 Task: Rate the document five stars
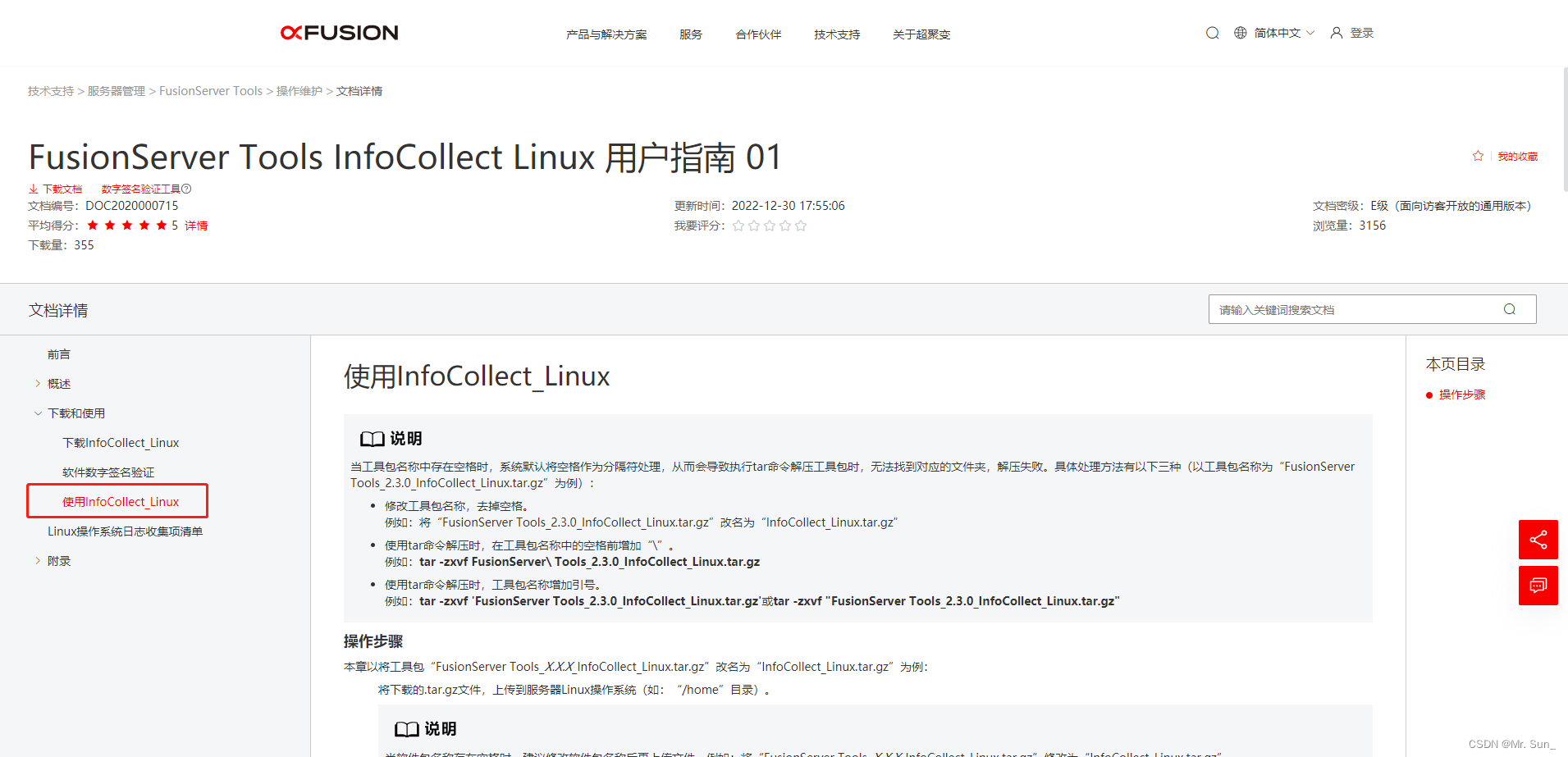pyautogui.click(x=801, y=226)
